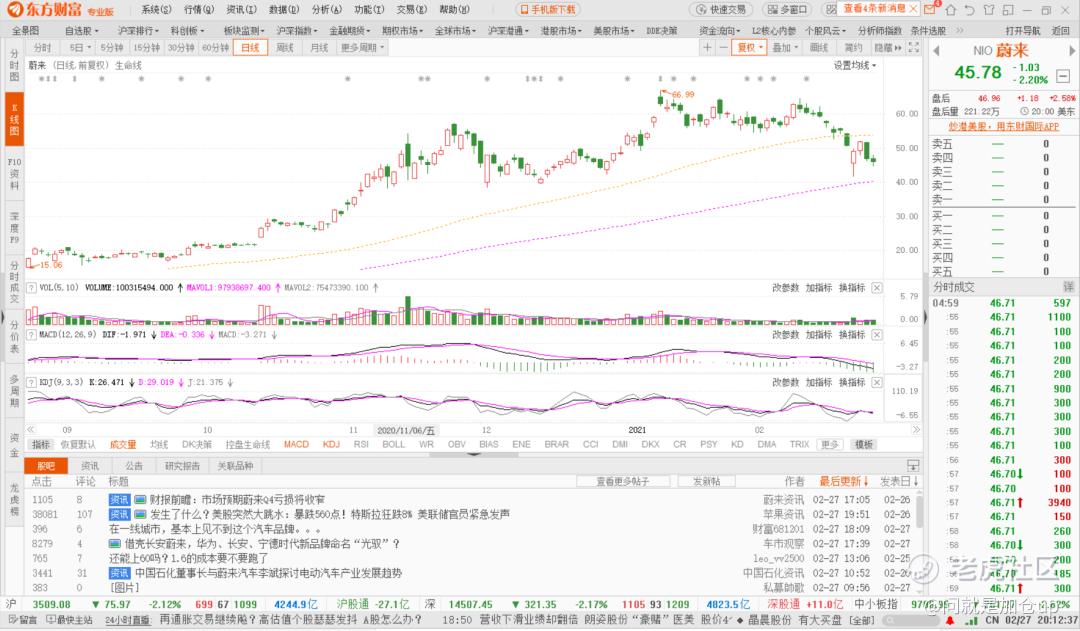Open the 系统(S) menu
Image resolution: width=1080 pixels, height=631 pixels.
point(156,10)
